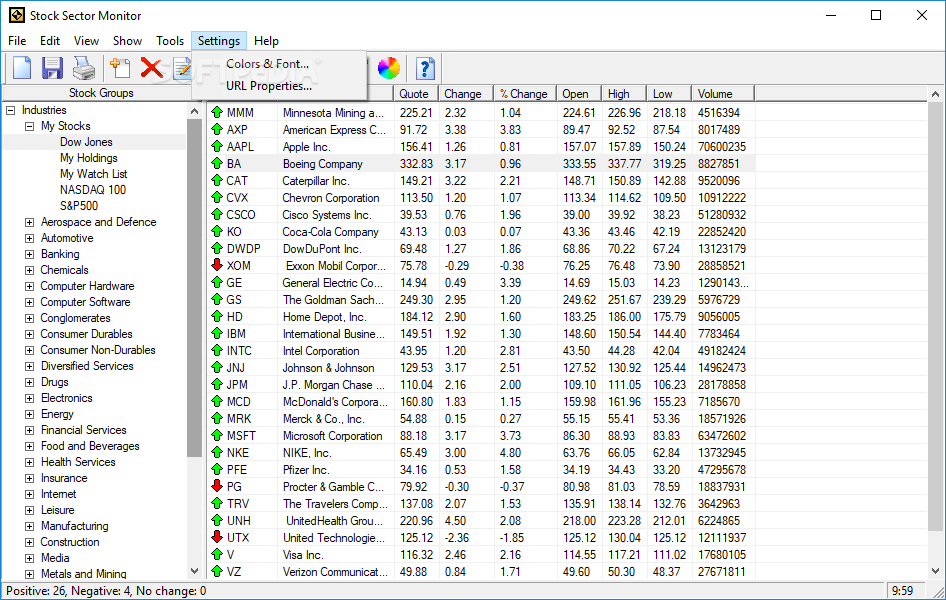Click the Print toolbar icon
The width and height of the screenshot is (946, 600).
click(x=84, y=68)
